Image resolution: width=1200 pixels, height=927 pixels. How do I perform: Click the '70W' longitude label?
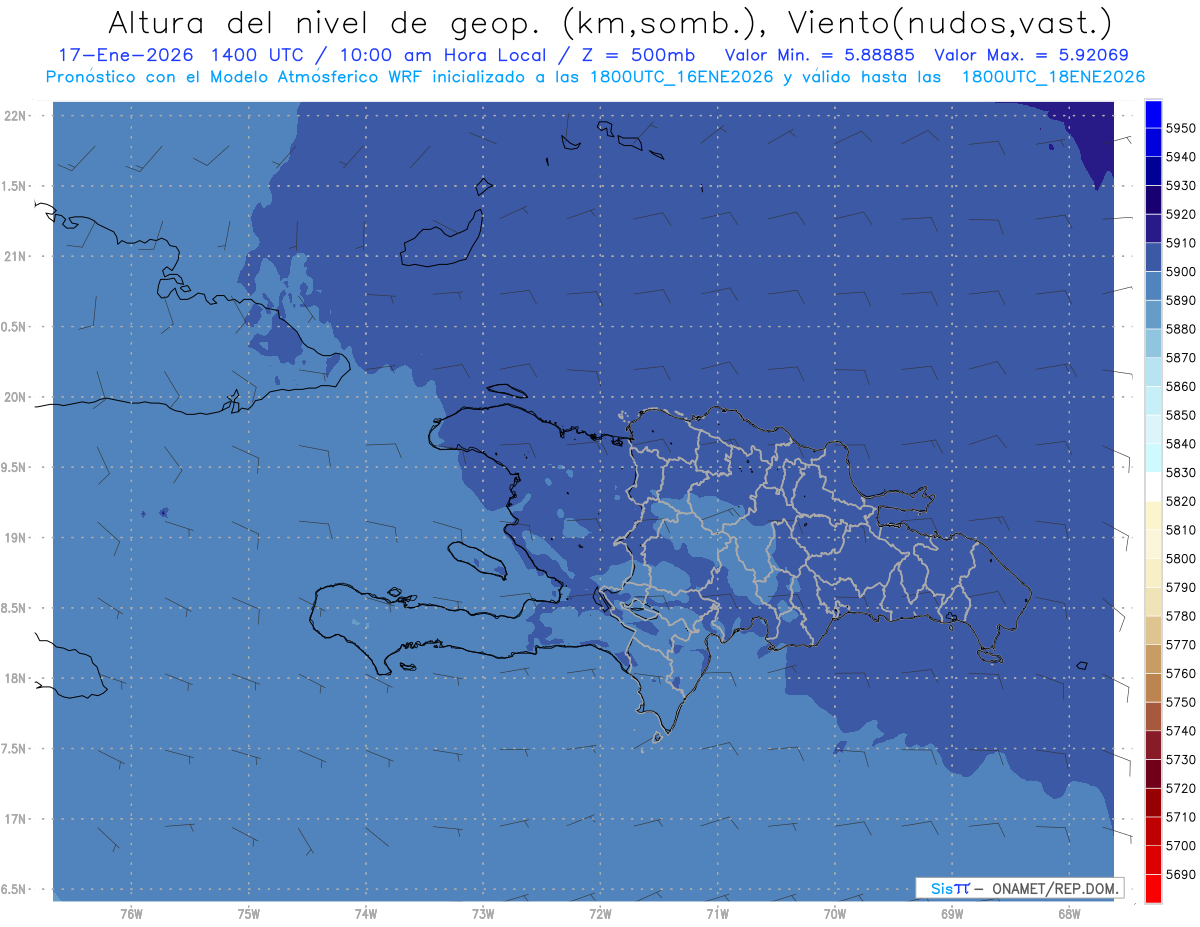click(835, 913)
